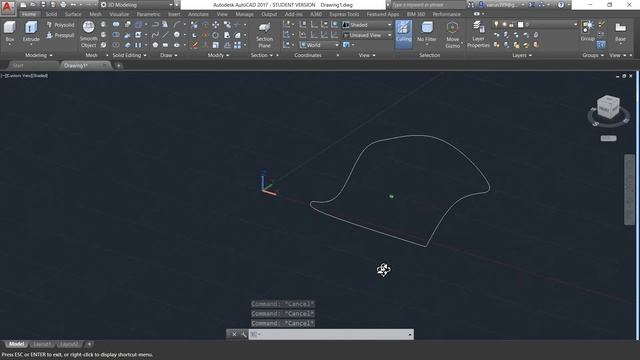Click the Save icon in Quick Access toolbar
Screen dimensions: 640x360
(43, 5)
